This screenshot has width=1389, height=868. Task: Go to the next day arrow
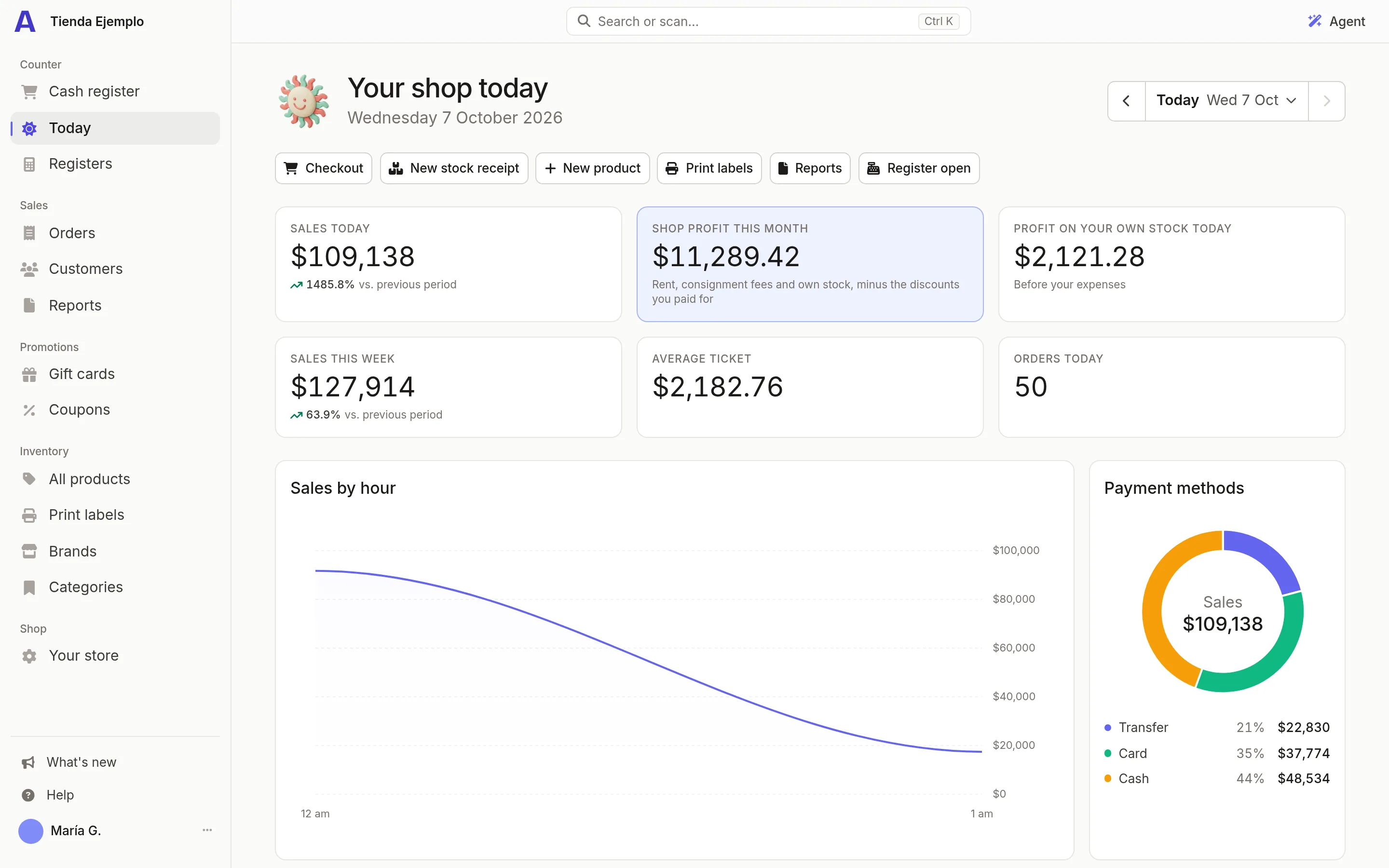[x=1326, y=101]
